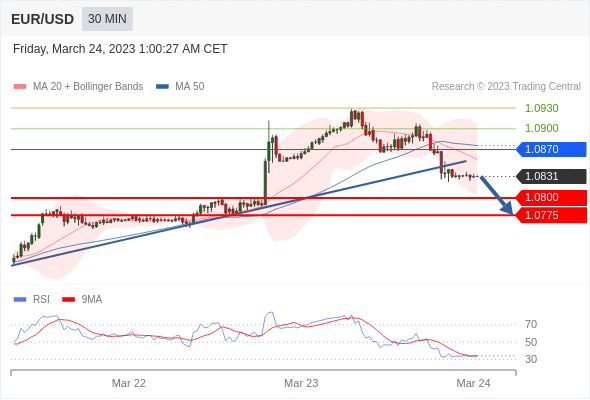This screenshot has width=590, height=400.
Task: Click the pink MA 20 Bollinger legend swatch
Action: [x=20, y=87]
